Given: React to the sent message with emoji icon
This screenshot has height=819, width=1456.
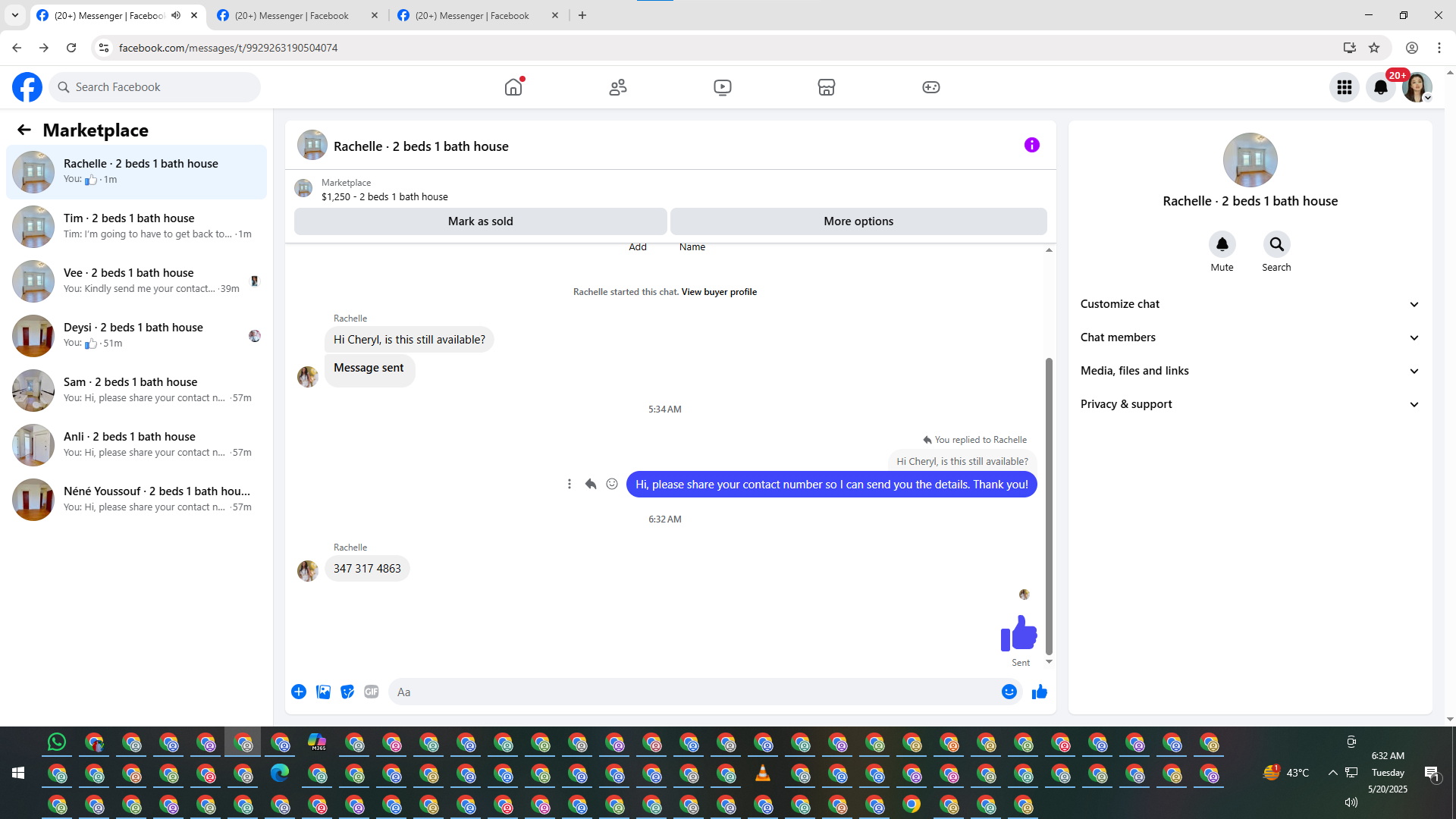Looking at the screenshot, I should 612,484.
